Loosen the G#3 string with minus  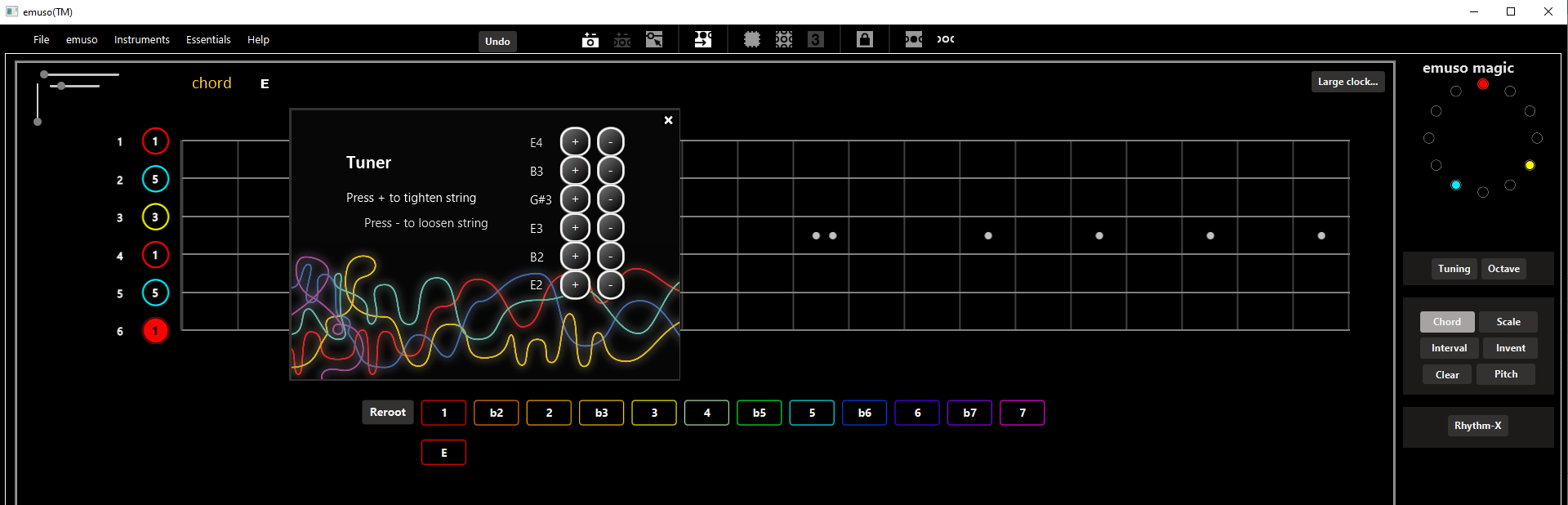[610, 199]
